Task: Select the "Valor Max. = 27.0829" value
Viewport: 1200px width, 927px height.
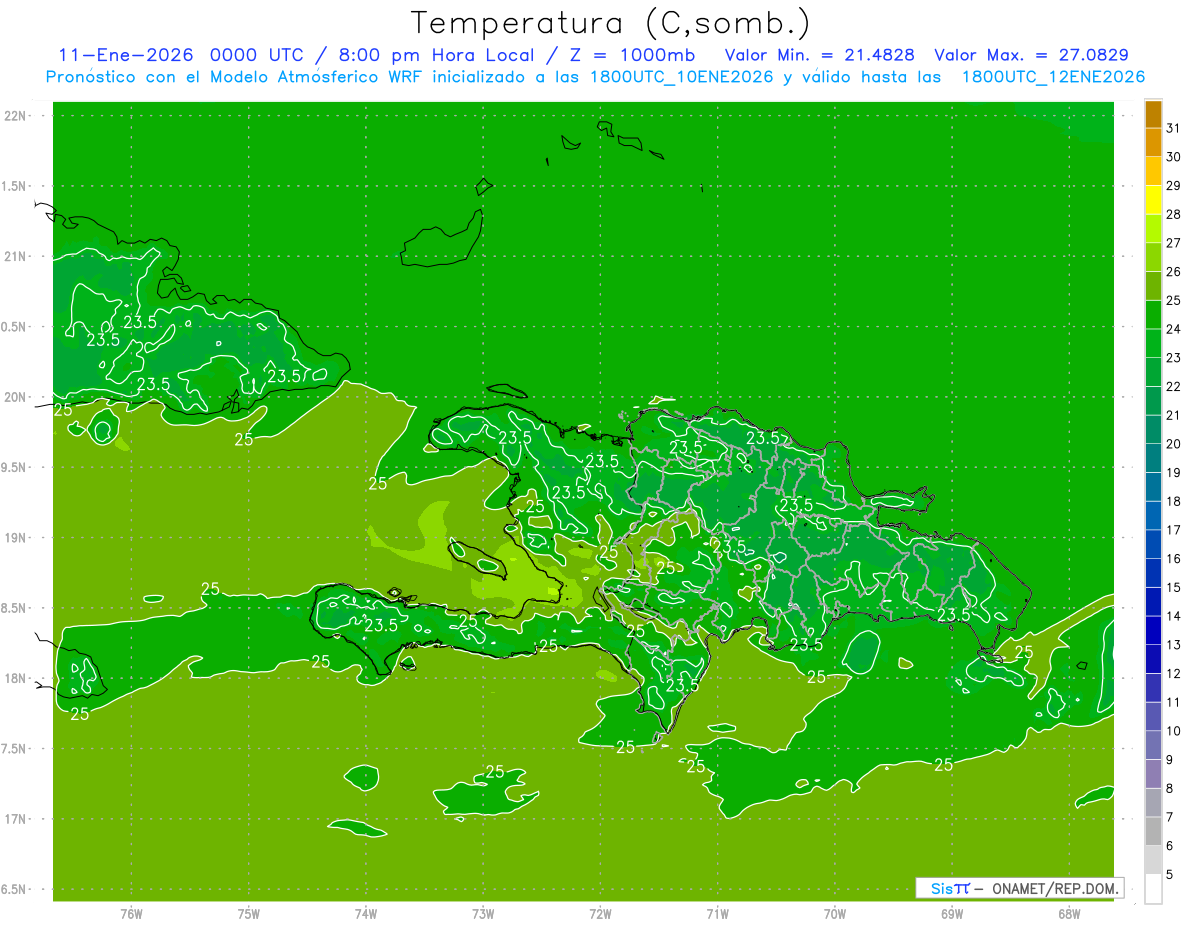Action: (1031, 55)
